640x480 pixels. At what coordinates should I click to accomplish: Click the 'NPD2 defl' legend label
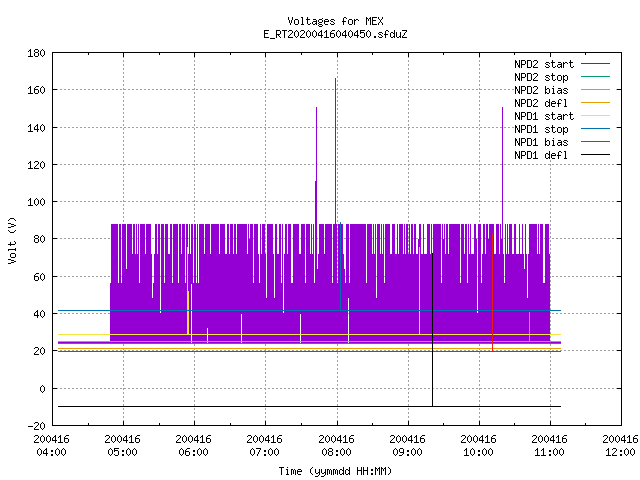tap(541, 103)
